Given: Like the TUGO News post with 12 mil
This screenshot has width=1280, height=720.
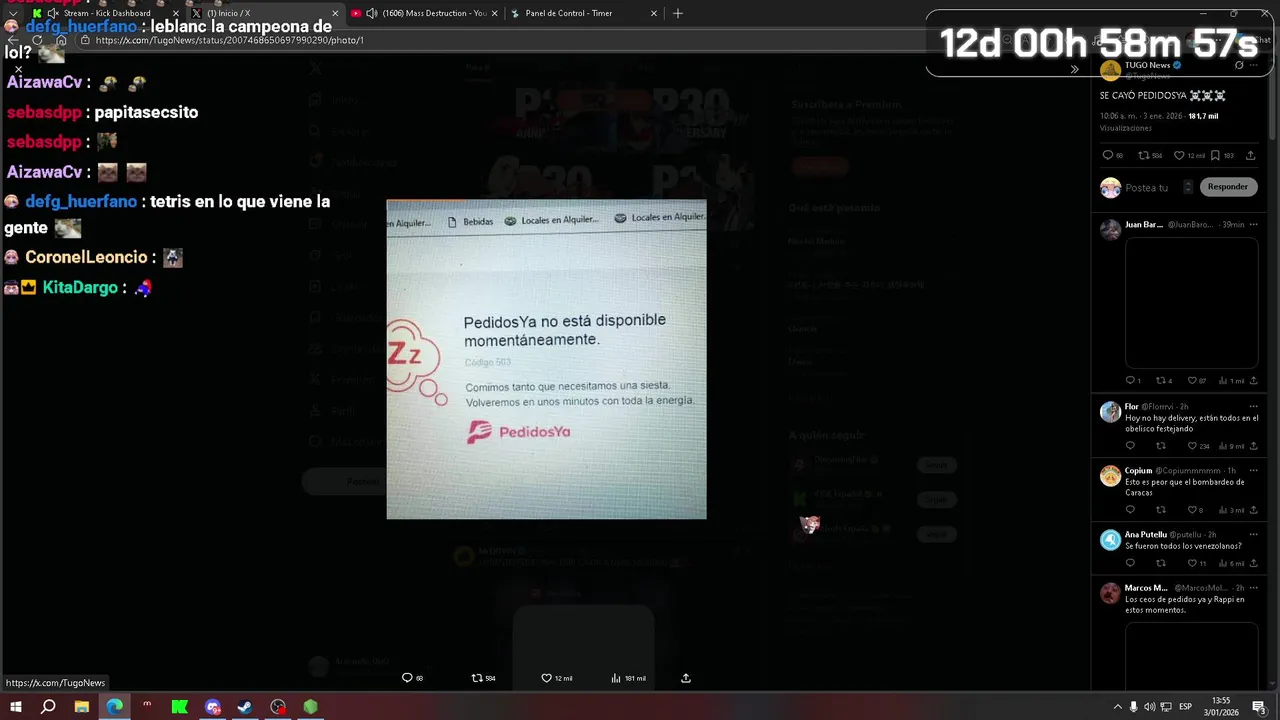Looking at the screenshot, I should click(x=1179, y=155).
